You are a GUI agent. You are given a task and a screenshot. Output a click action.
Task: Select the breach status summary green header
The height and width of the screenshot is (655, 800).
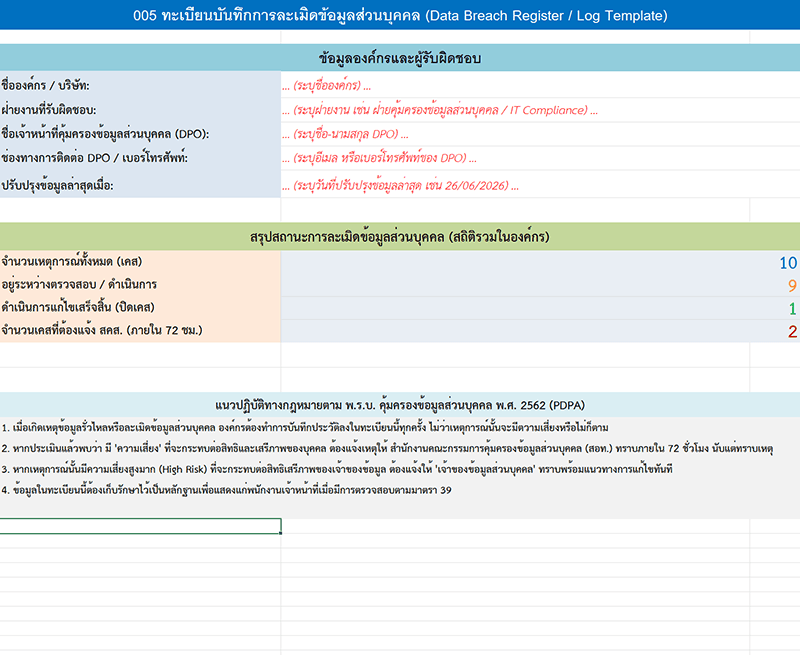coord(400,237)
